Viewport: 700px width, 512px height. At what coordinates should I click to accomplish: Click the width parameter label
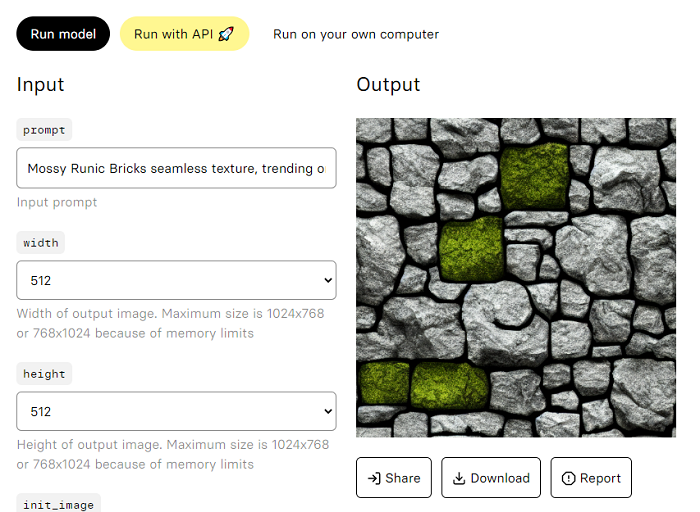(41, 243)
